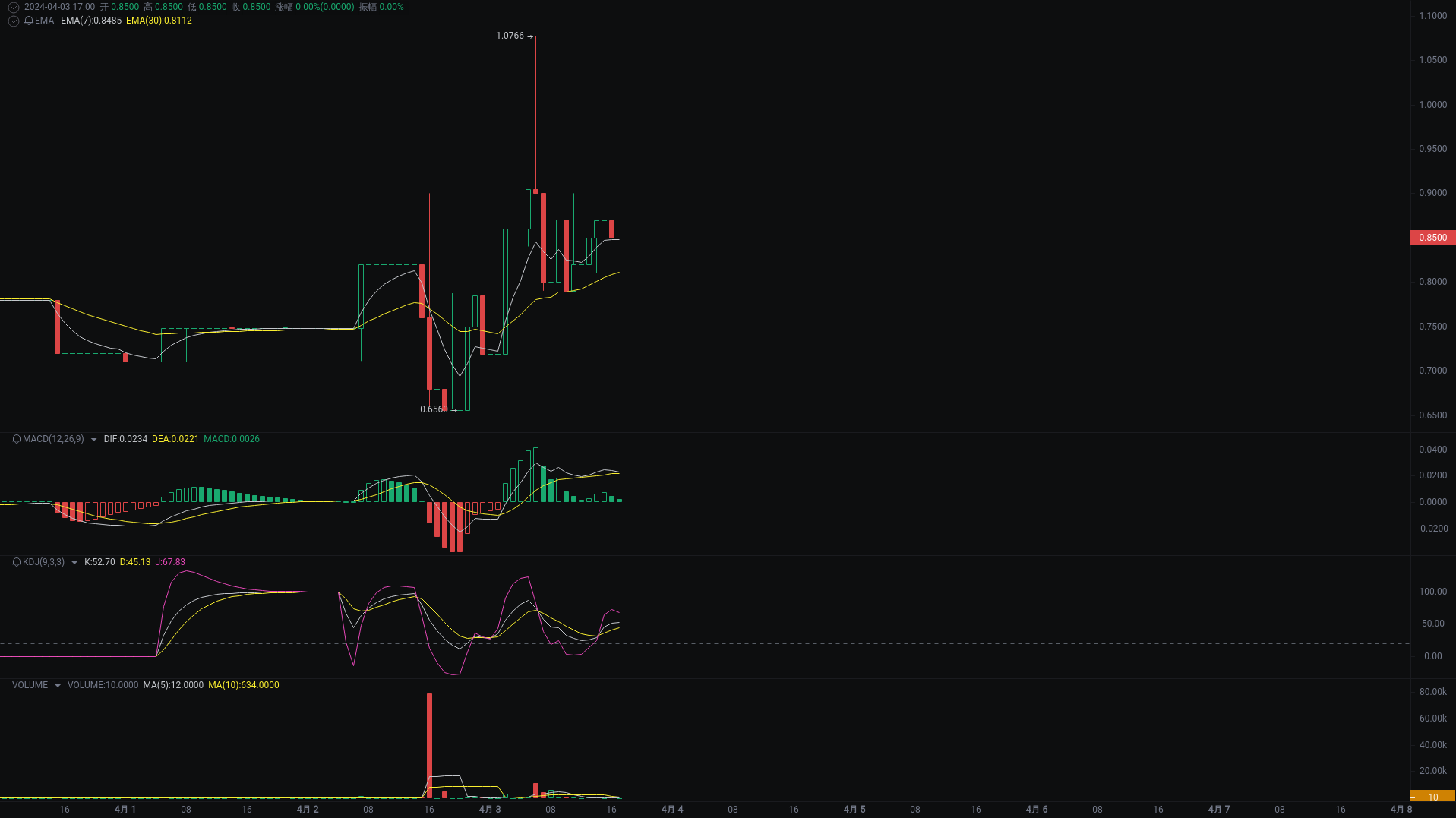Click the 0.7000 price axis label
This screenshot has width=1456, height=818.
(x=1433, y=371)
